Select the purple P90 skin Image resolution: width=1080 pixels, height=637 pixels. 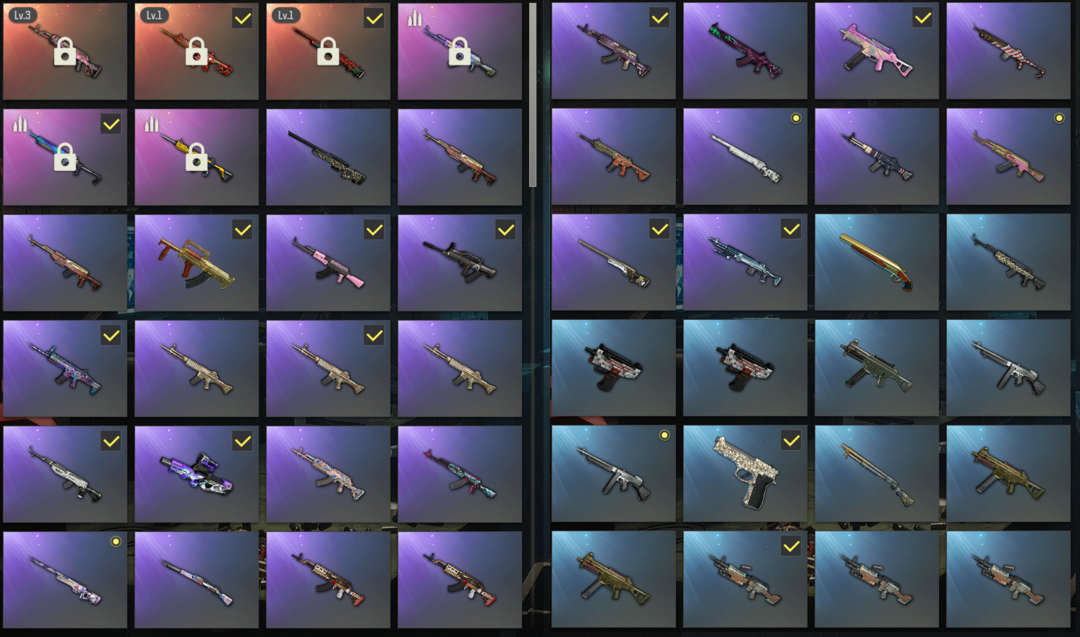click(196, 474)
